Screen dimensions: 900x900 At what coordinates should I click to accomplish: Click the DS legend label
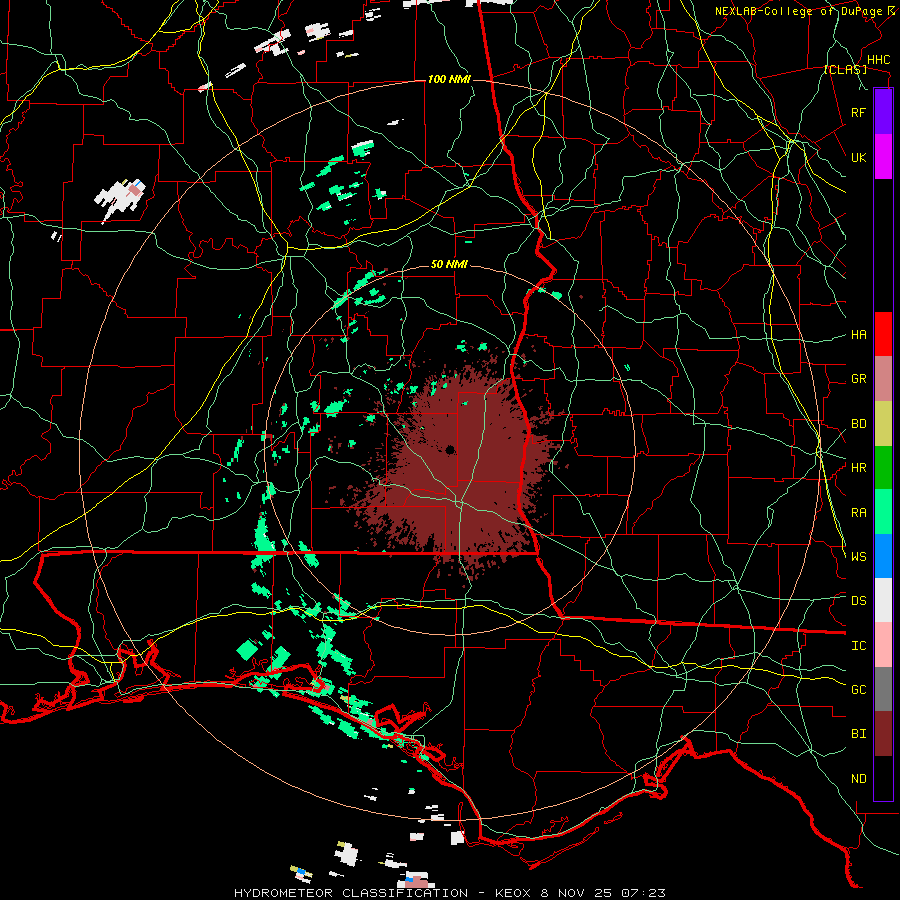click(x=858, y=601)
